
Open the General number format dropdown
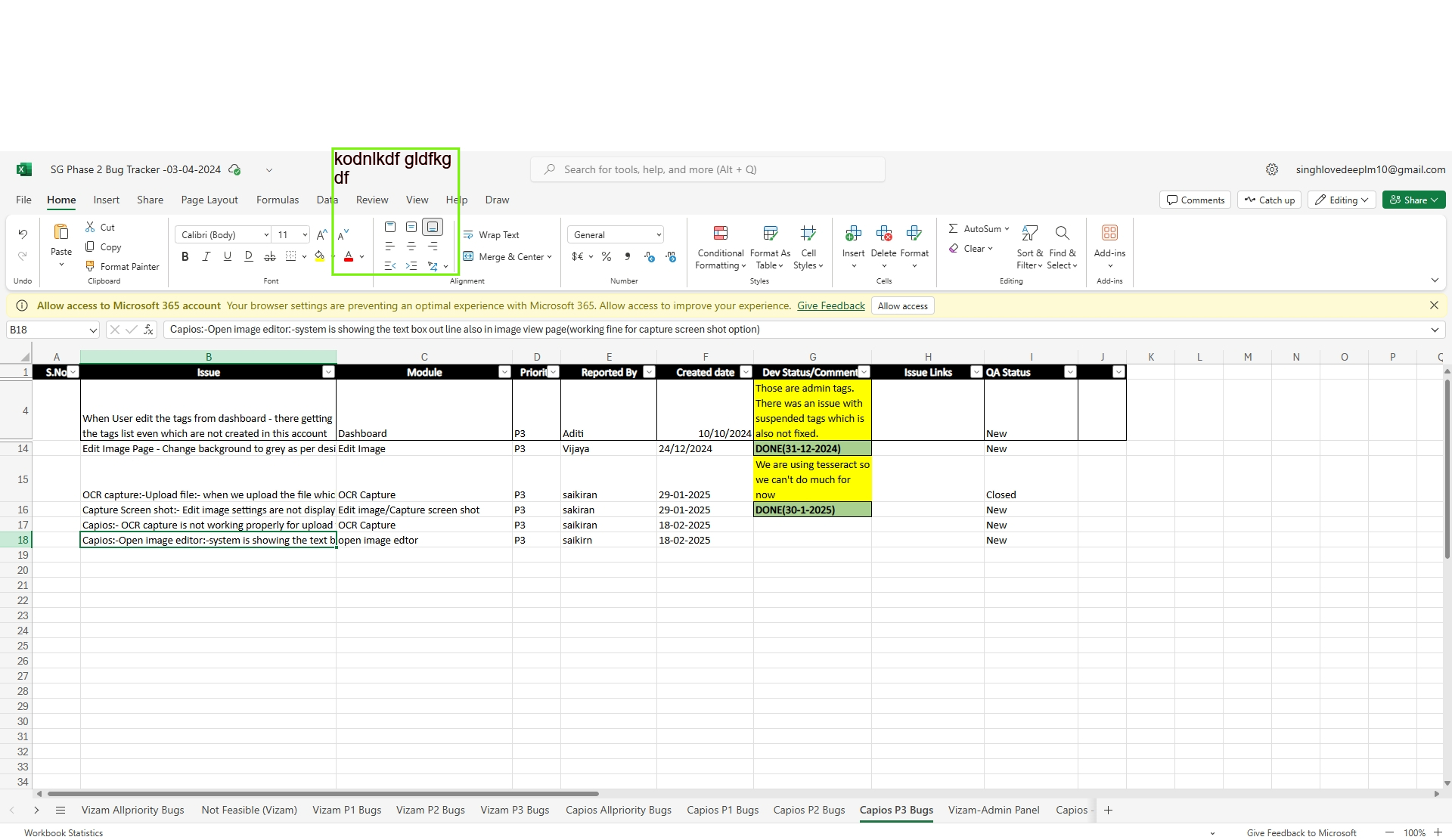tap(659, 234)
